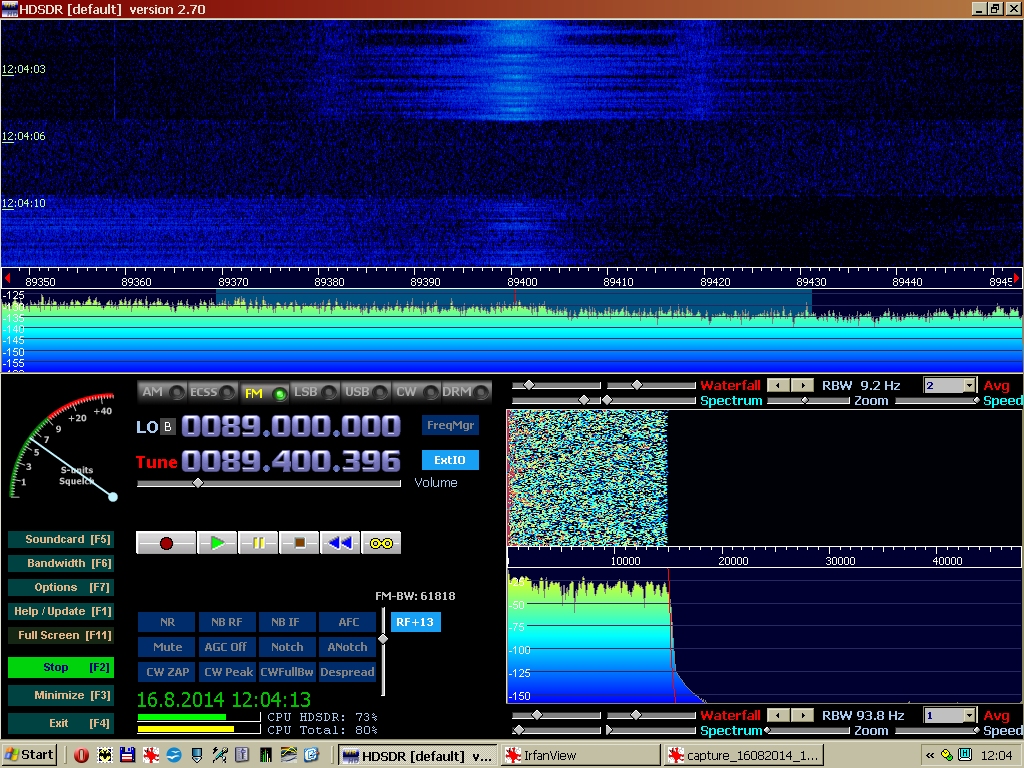Click Minimize [F3] button
The width and height of the screenshot is (1024, 768).
[61, 696]
